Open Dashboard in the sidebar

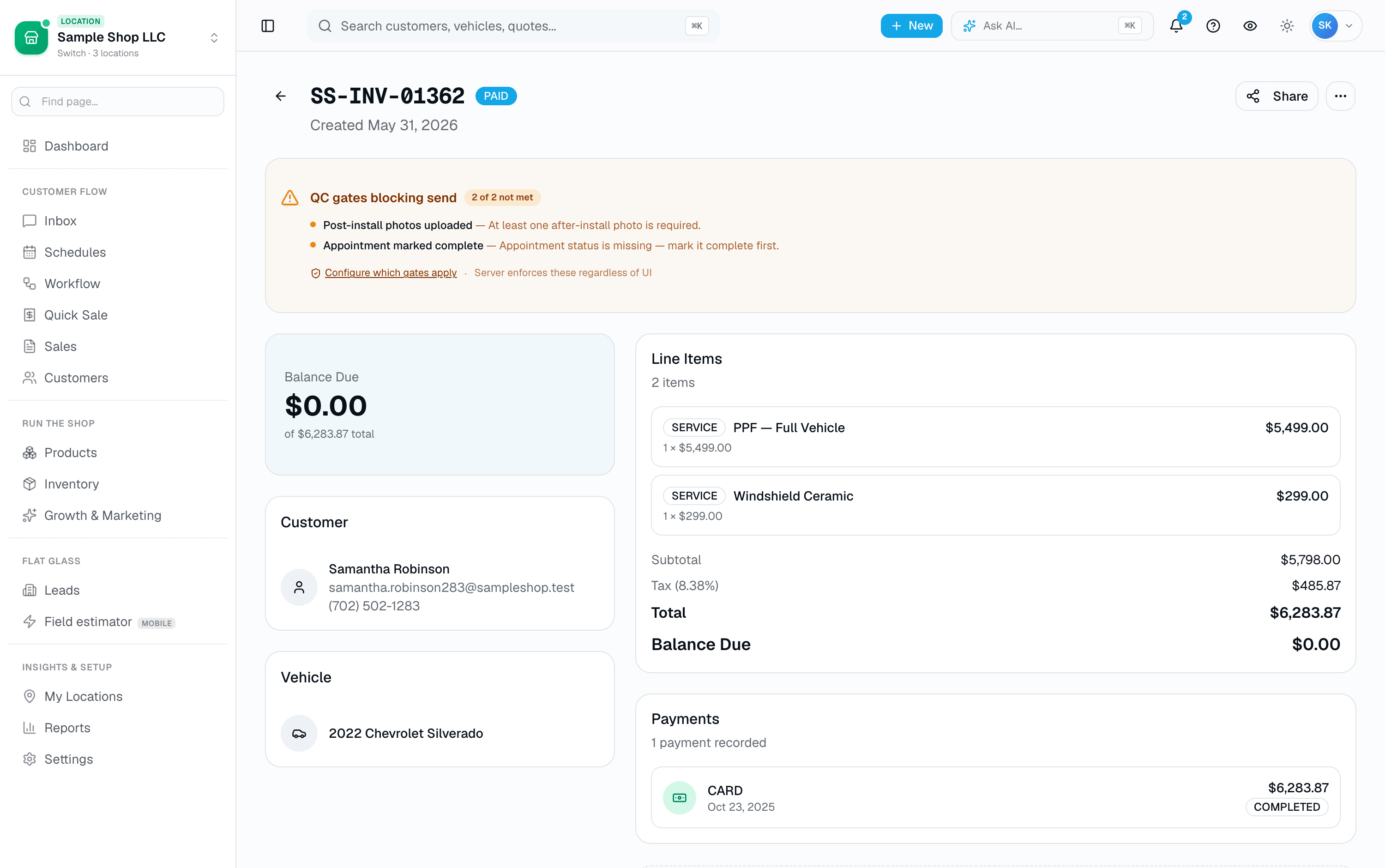pyautogui.click(x=118, y=146)
